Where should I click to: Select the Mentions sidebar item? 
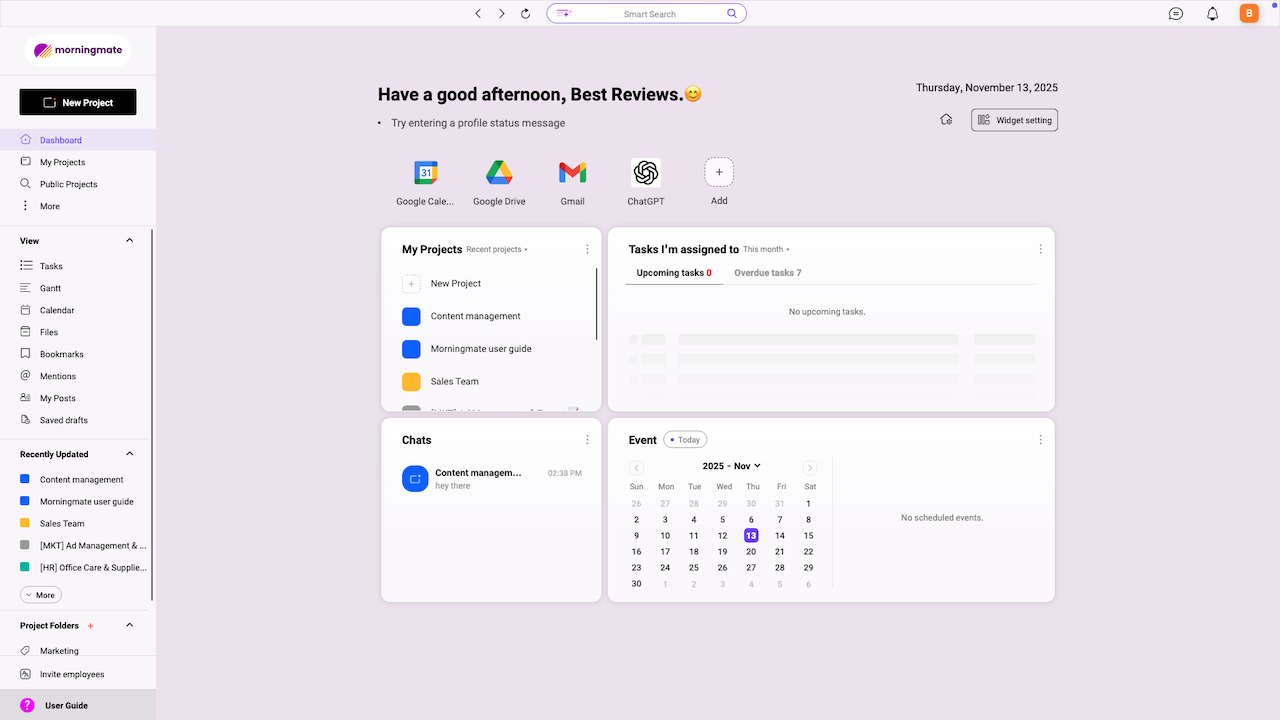tap(57, 376)
